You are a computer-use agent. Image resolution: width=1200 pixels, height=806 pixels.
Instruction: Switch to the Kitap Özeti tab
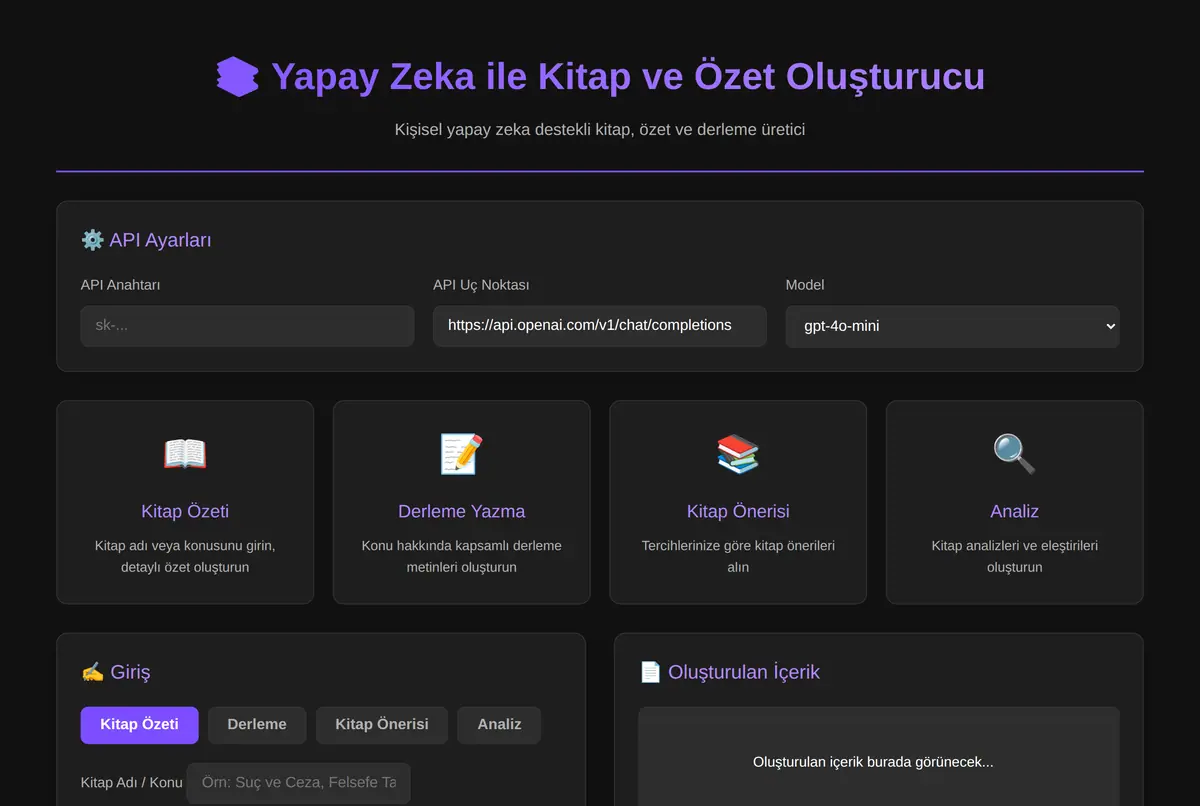pyautogui.click(x=139, y=725)
